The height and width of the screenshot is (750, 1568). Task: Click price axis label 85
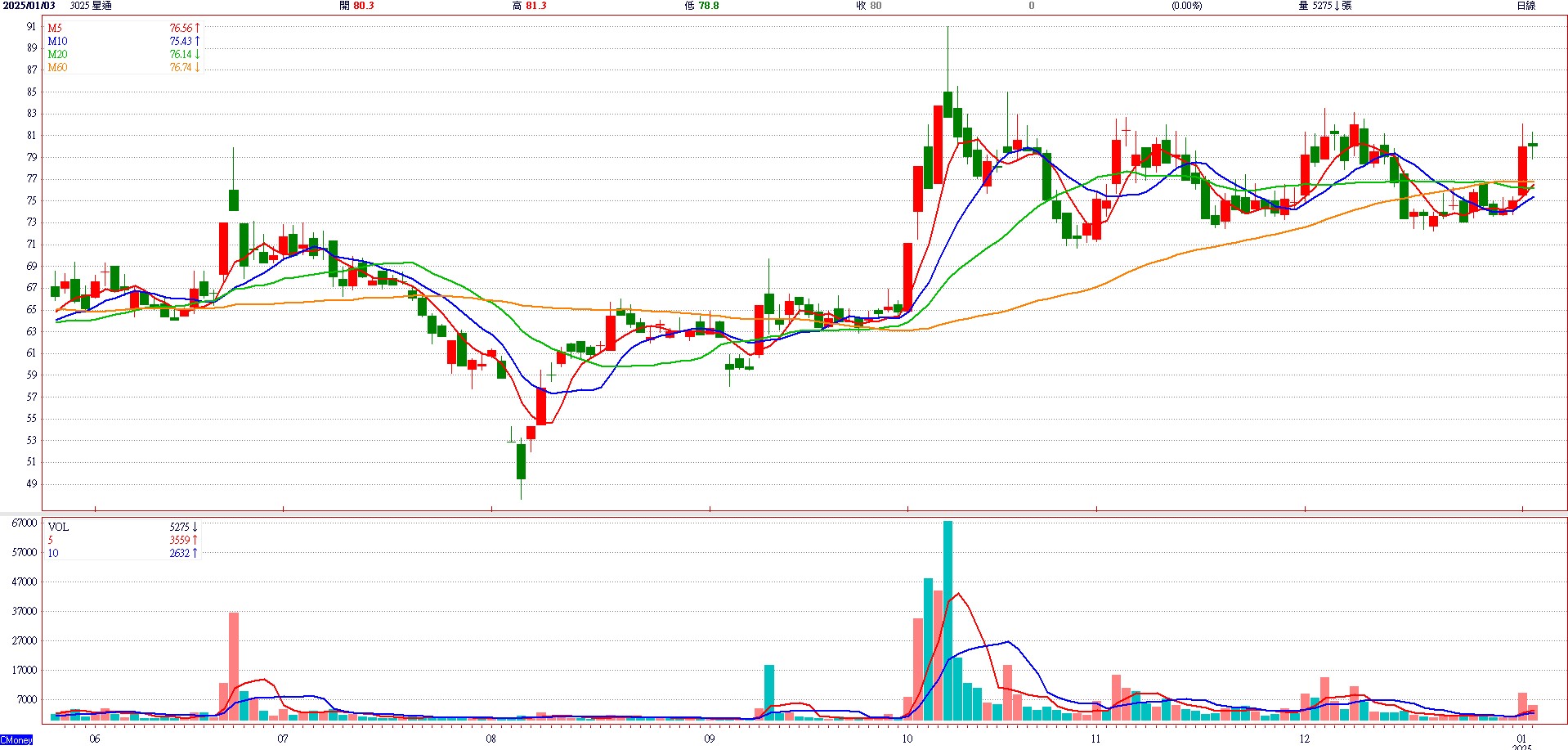(x=32, y=92)
